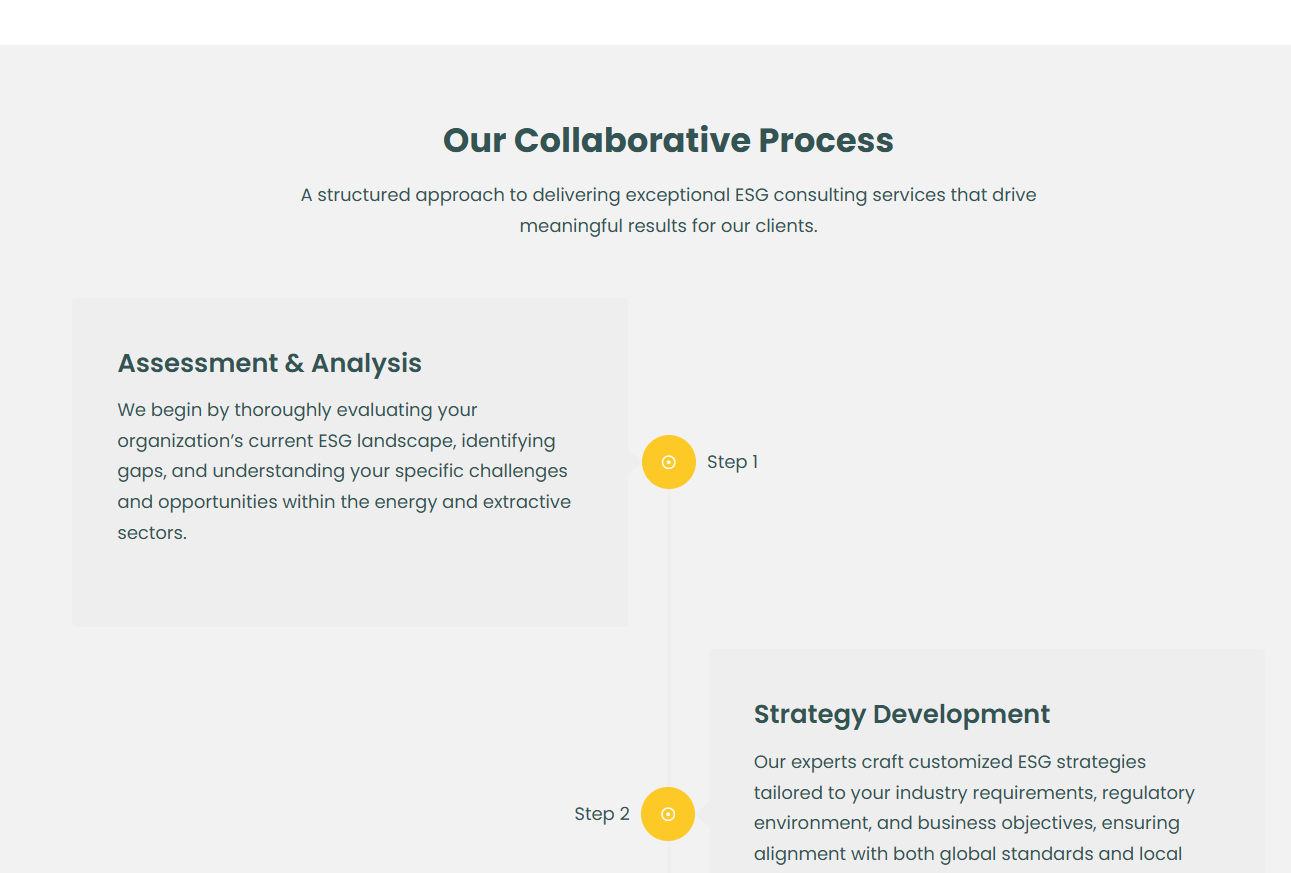This screenshot has height=873, width=1291.
Task: Click the pointer arrow on Strategy Development card
Action: pyautogui.click(x=703, y=814)
